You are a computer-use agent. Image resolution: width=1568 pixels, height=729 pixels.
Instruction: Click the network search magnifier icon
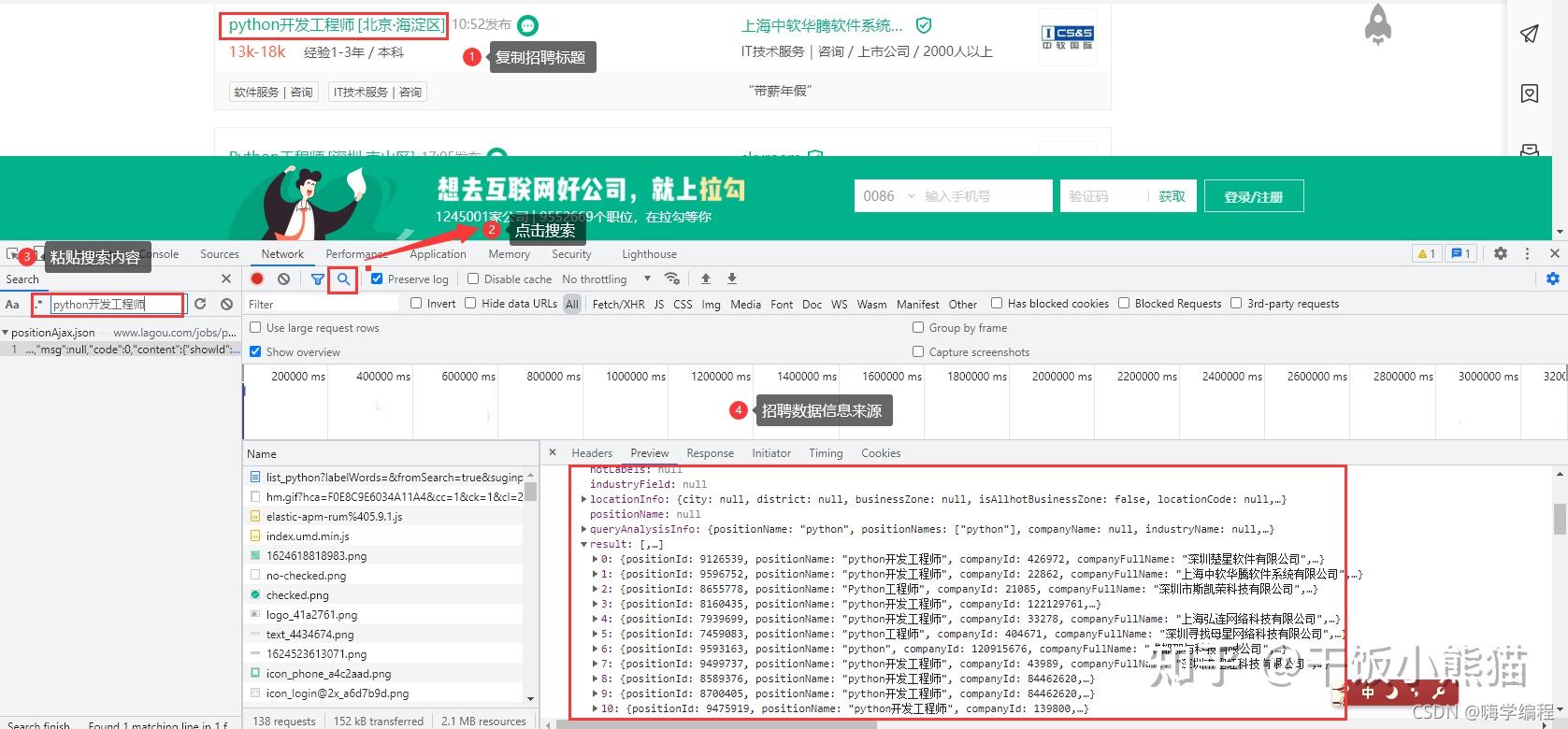pyautogui.click(x=343, y=279)
